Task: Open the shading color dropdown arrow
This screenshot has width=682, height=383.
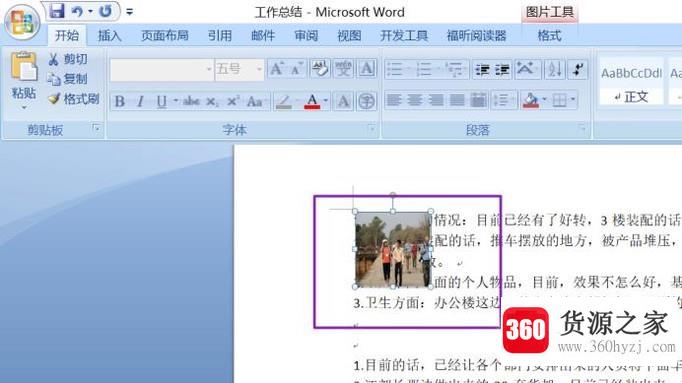Action: tap(544, 100)
